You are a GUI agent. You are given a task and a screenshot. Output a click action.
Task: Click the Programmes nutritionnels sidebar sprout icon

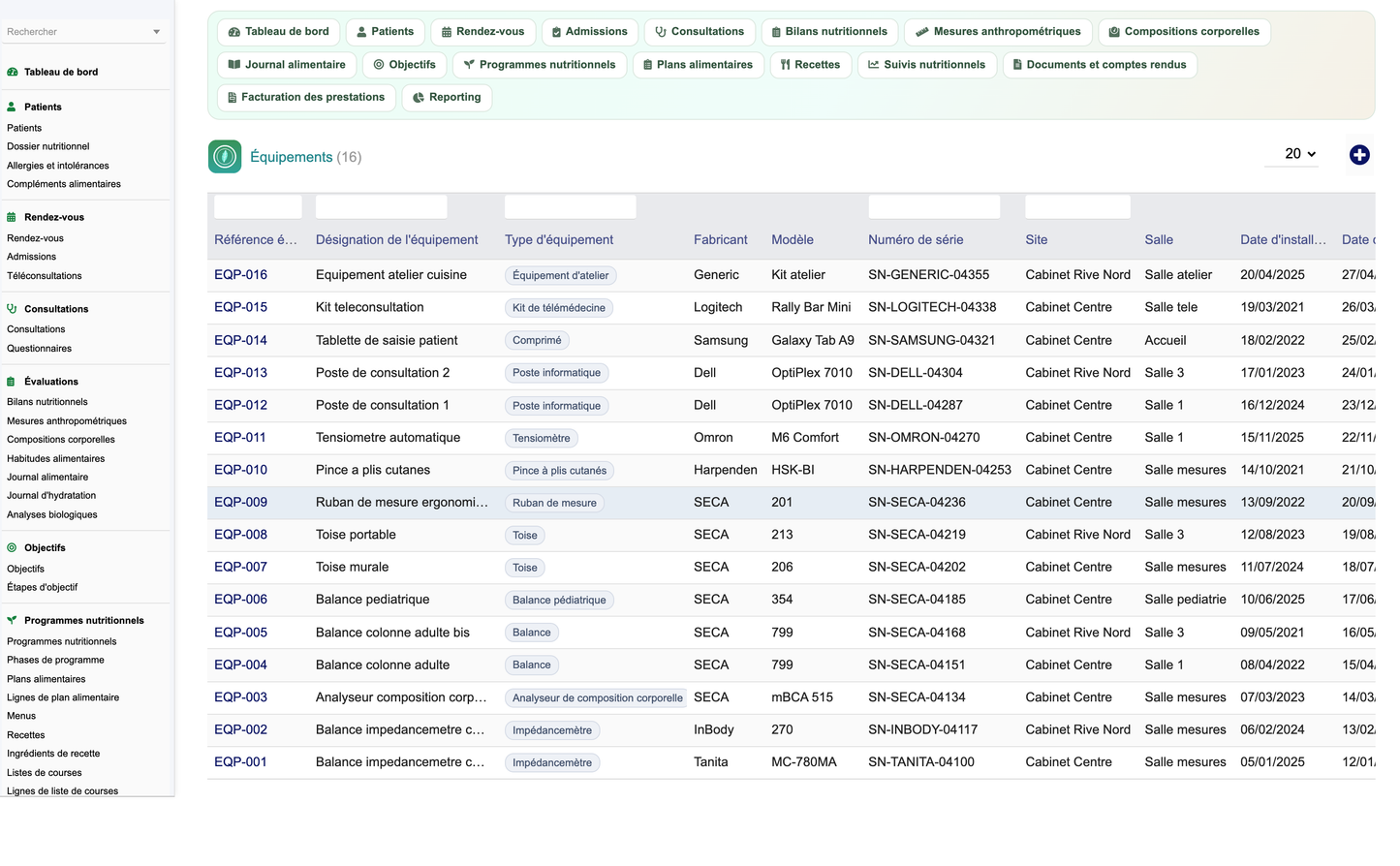(12, 620)
